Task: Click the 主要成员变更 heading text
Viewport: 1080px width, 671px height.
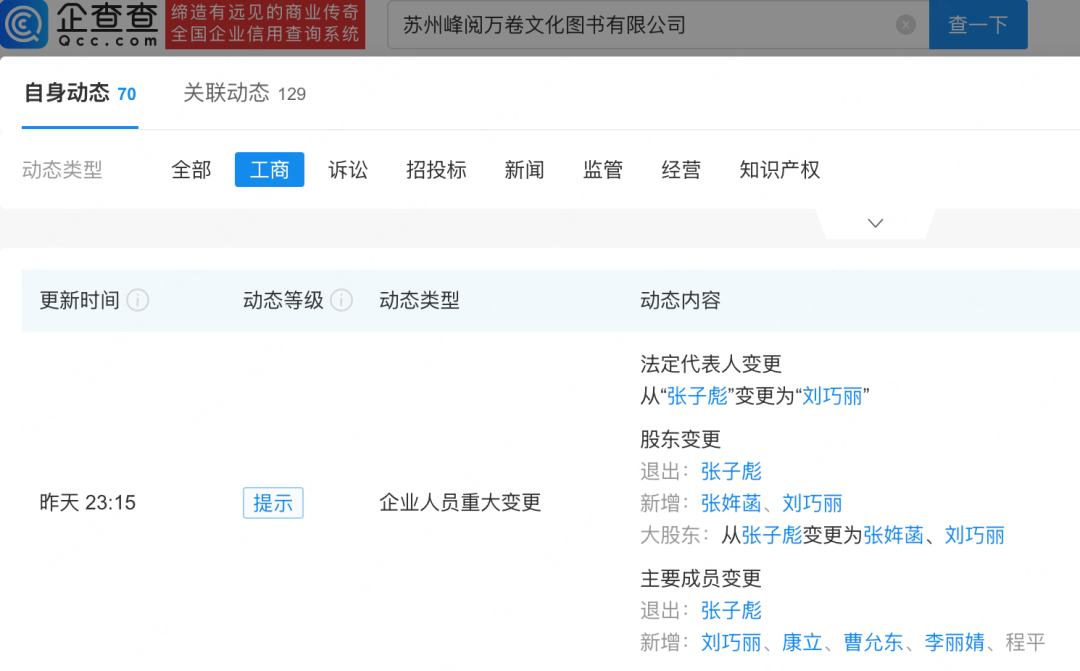Action: (700, 578)
